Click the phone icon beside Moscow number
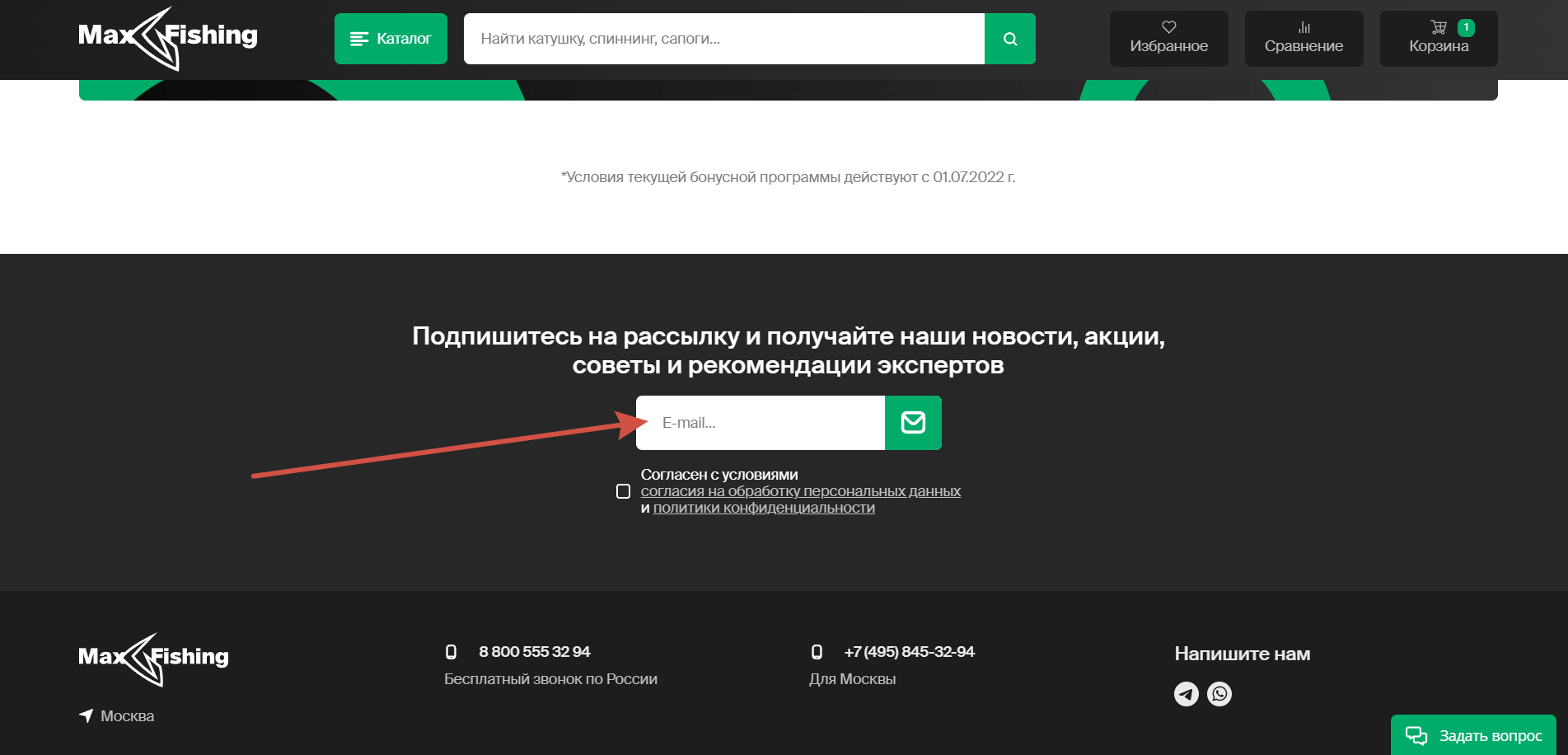Viewport: 1568px width, 755px height. click(x=817, y=652)
